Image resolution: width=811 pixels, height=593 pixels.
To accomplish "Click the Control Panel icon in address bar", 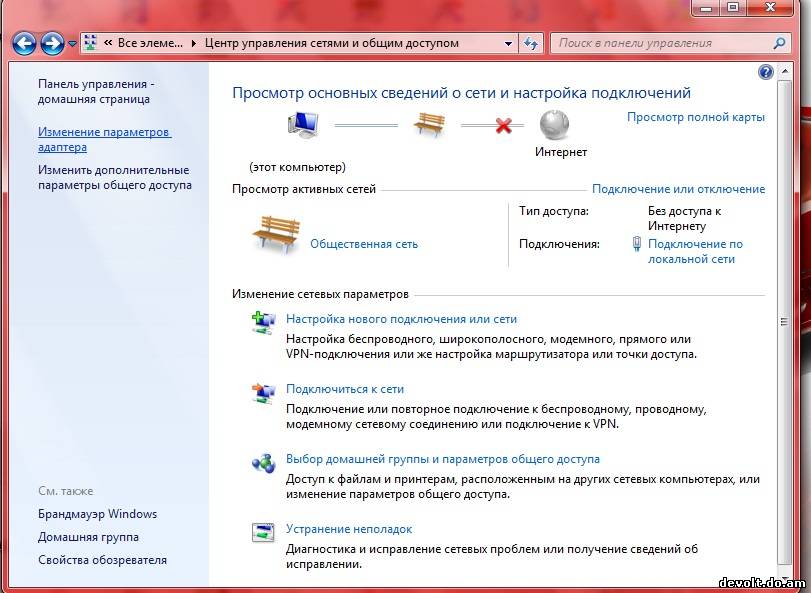I will pos(91,43).
